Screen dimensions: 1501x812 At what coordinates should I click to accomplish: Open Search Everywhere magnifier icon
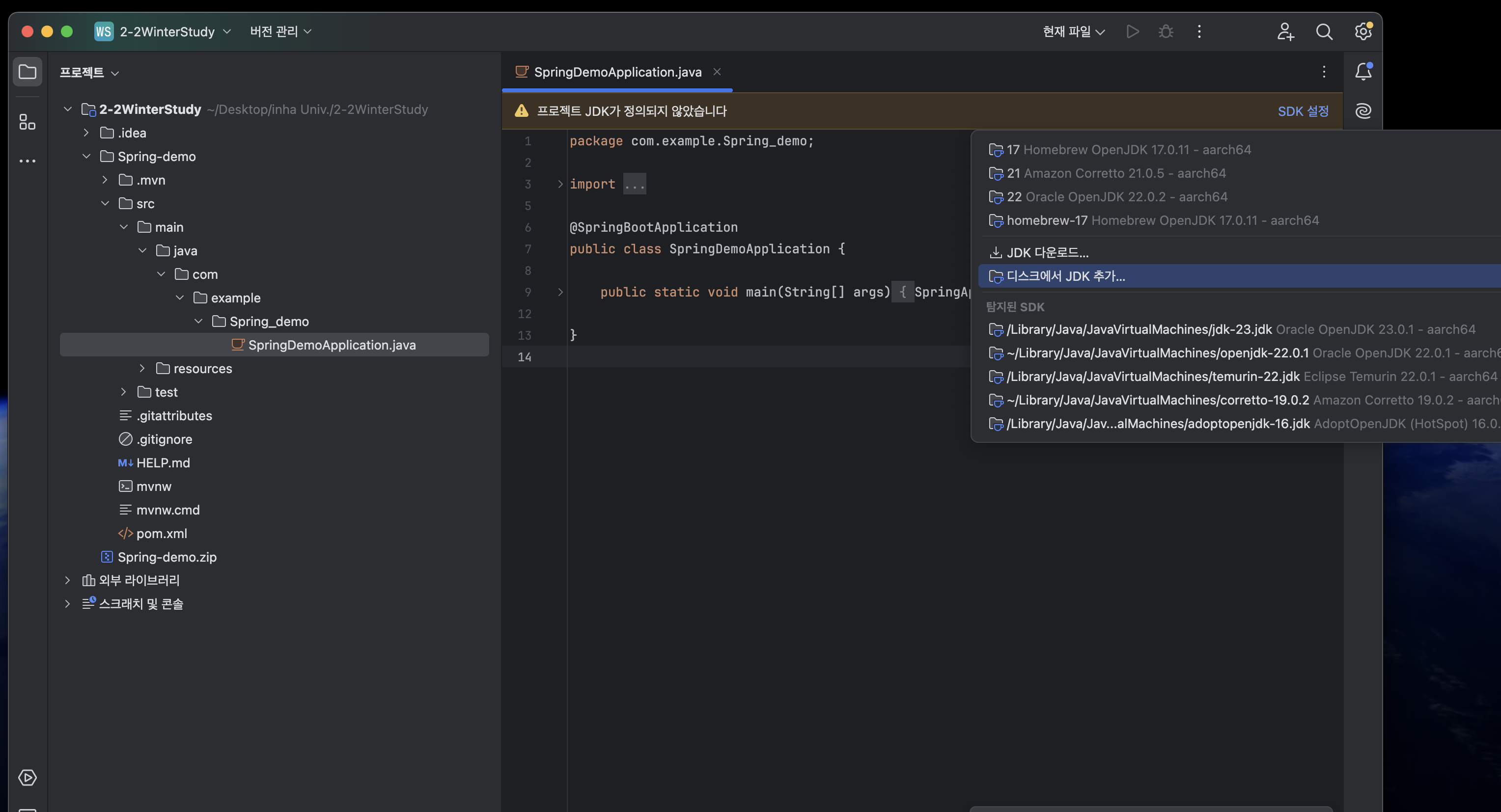[1324, 31]
